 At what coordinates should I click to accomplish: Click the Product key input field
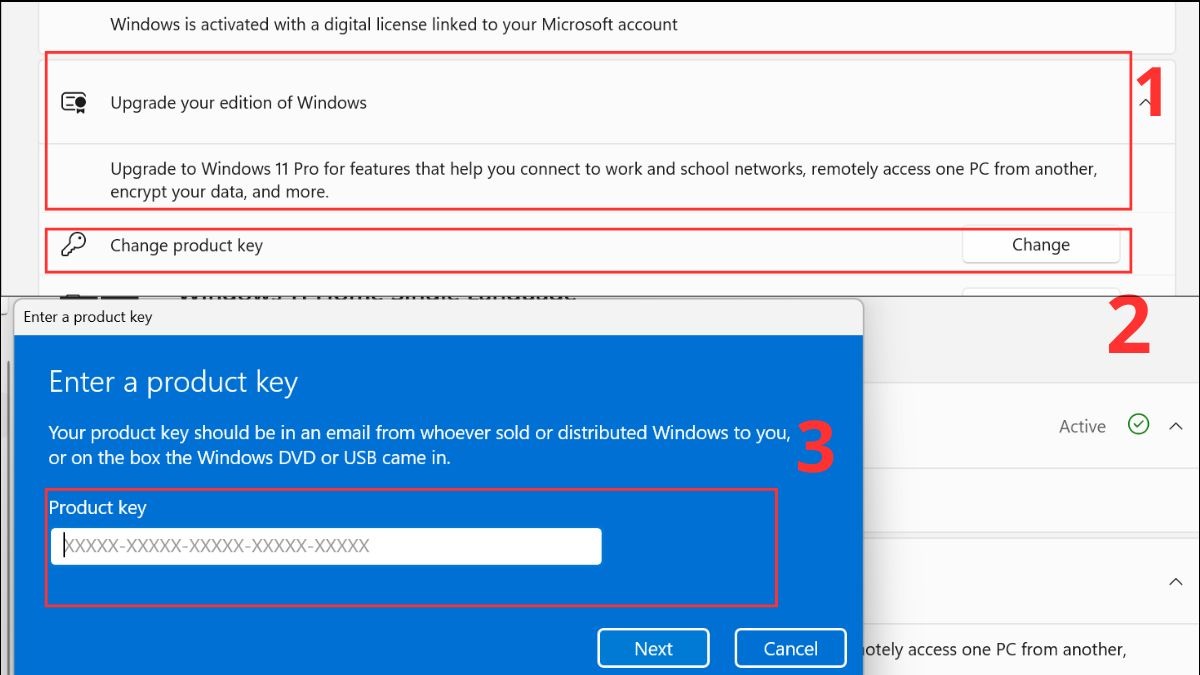pyautogui.click(x=326, y=546)
